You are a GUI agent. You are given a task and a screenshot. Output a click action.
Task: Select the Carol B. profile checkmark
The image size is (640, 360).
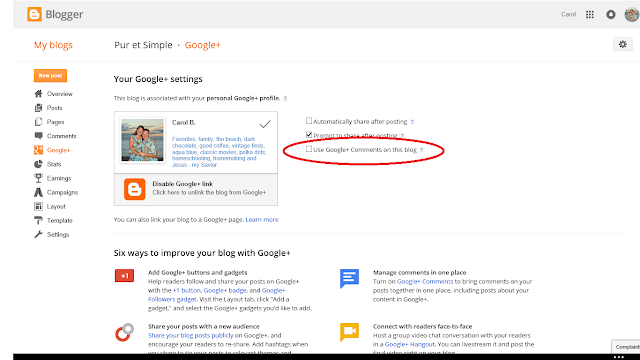pos(265,124)
